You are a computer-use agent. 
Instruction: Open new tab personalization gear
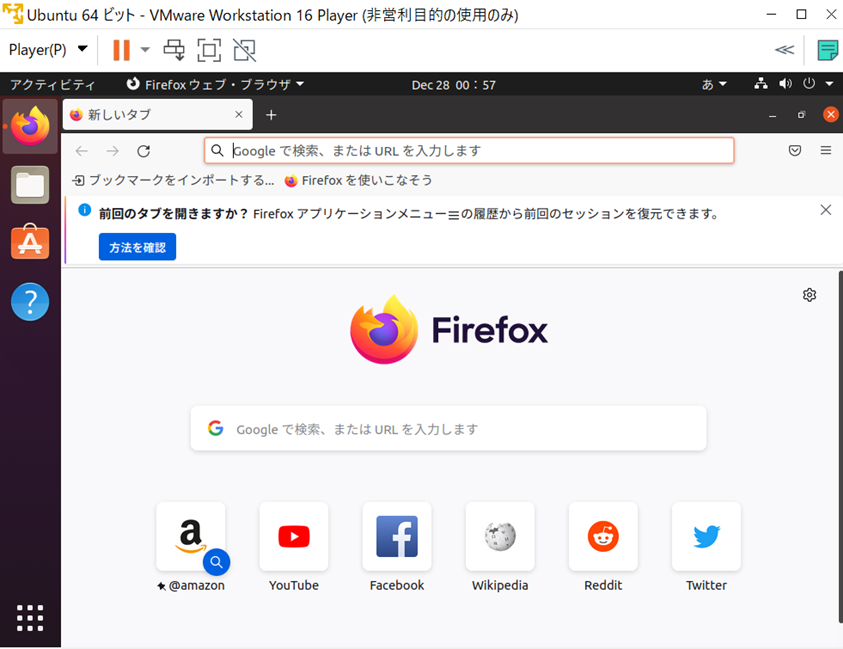click(x=809, y=295)
